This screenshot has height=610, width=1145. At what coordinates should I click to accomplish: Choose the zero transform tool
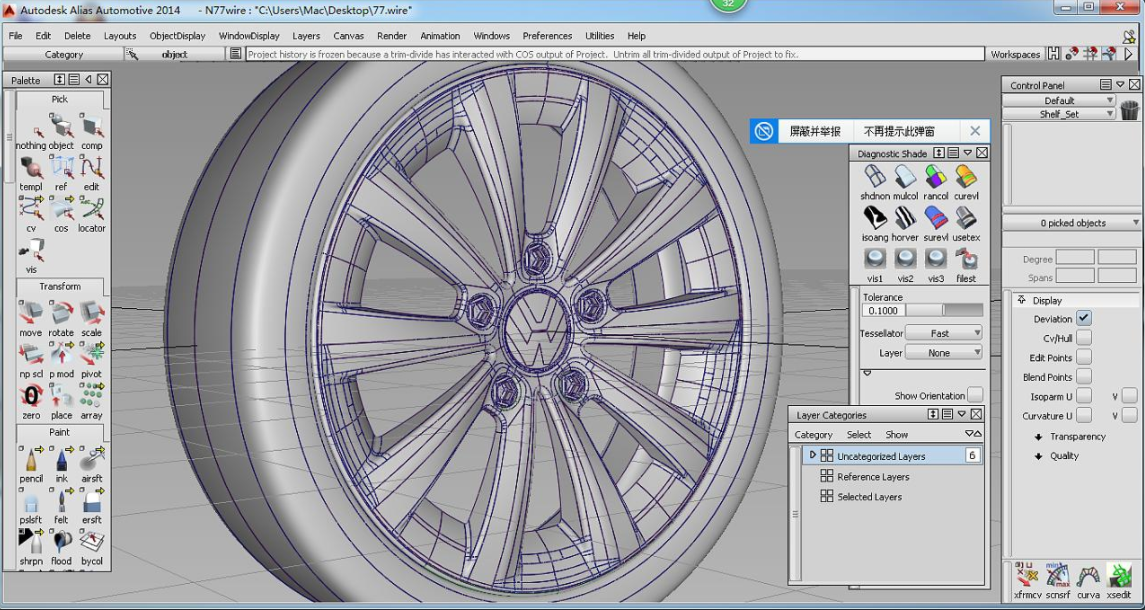click(31, 402)
